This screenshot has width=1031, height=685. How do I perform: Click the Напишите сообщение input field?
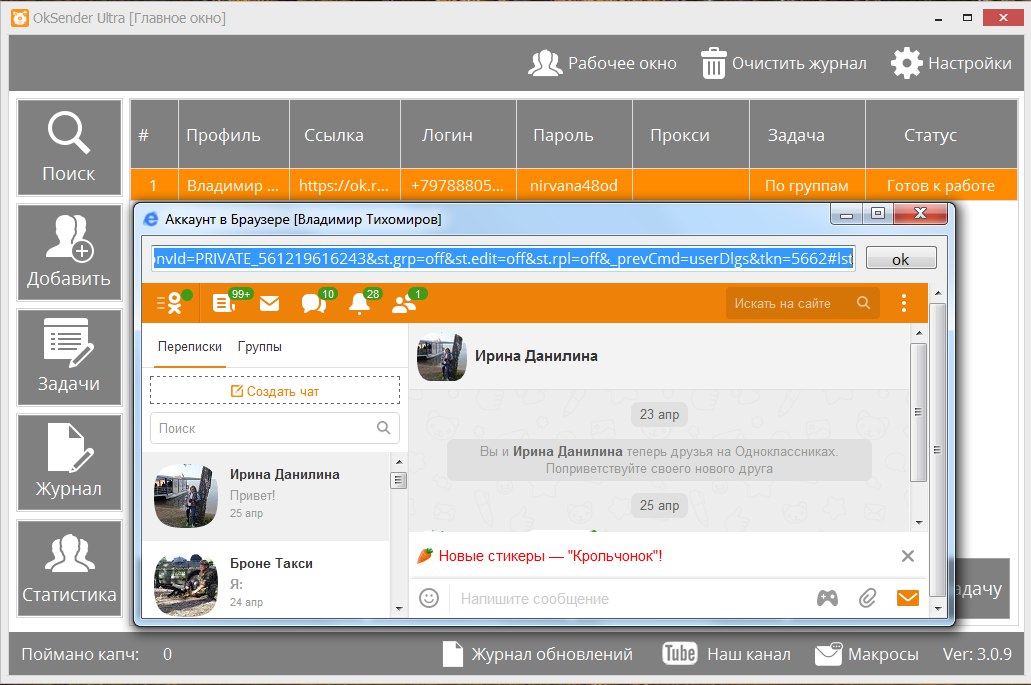click(560, 597)
